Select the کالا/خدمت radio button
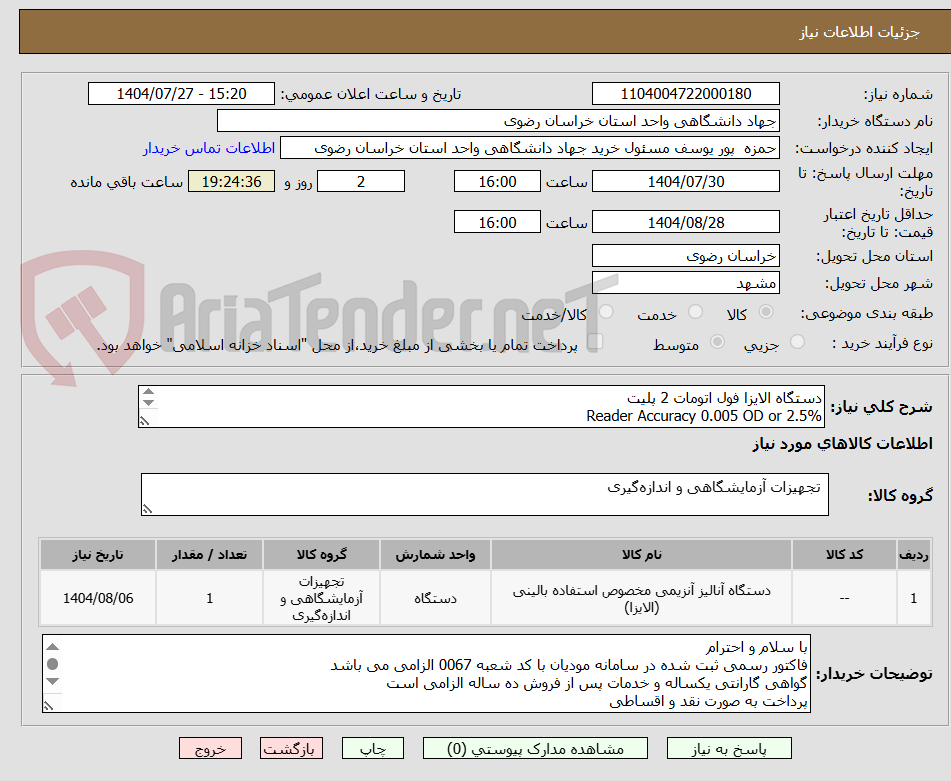 [x=606, y=312]
